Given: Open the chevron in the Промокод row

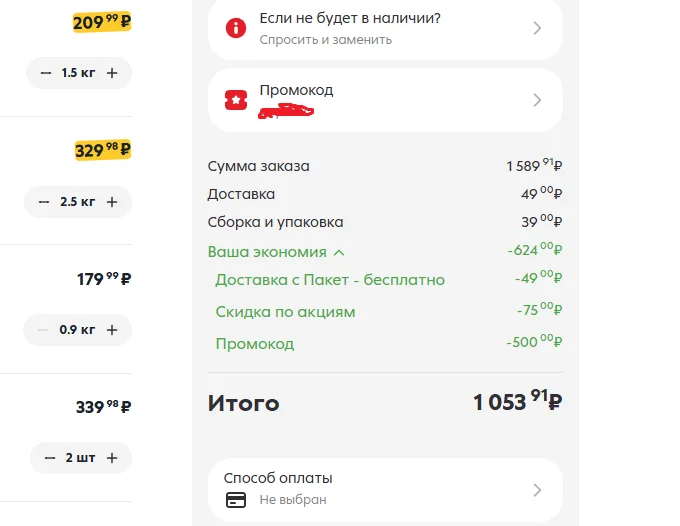Looking at the screenshot, I should coord(537,100).
